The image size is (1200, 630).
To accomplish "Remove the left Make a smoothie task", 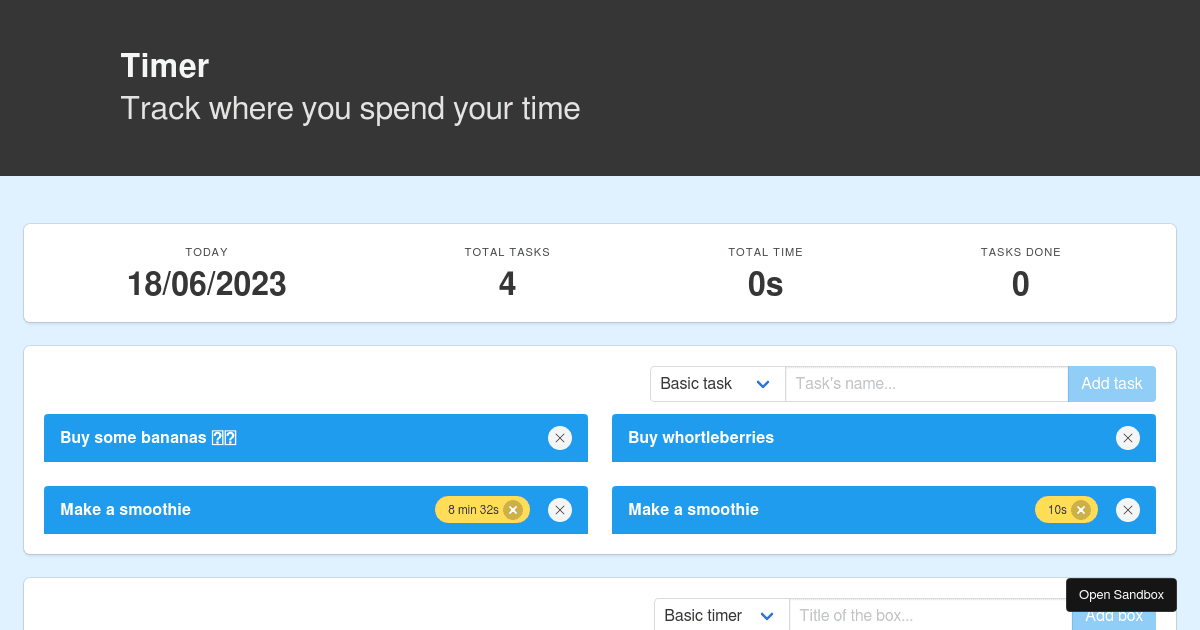I will pos(560,510).
